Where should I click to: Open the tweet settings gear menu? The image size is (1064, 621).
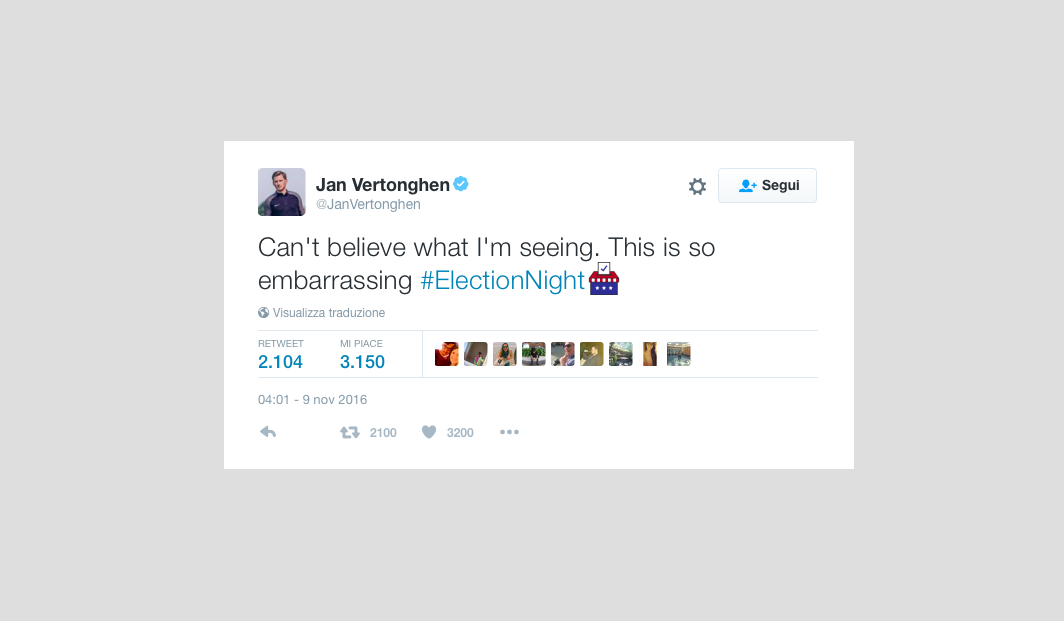(697, 186)
